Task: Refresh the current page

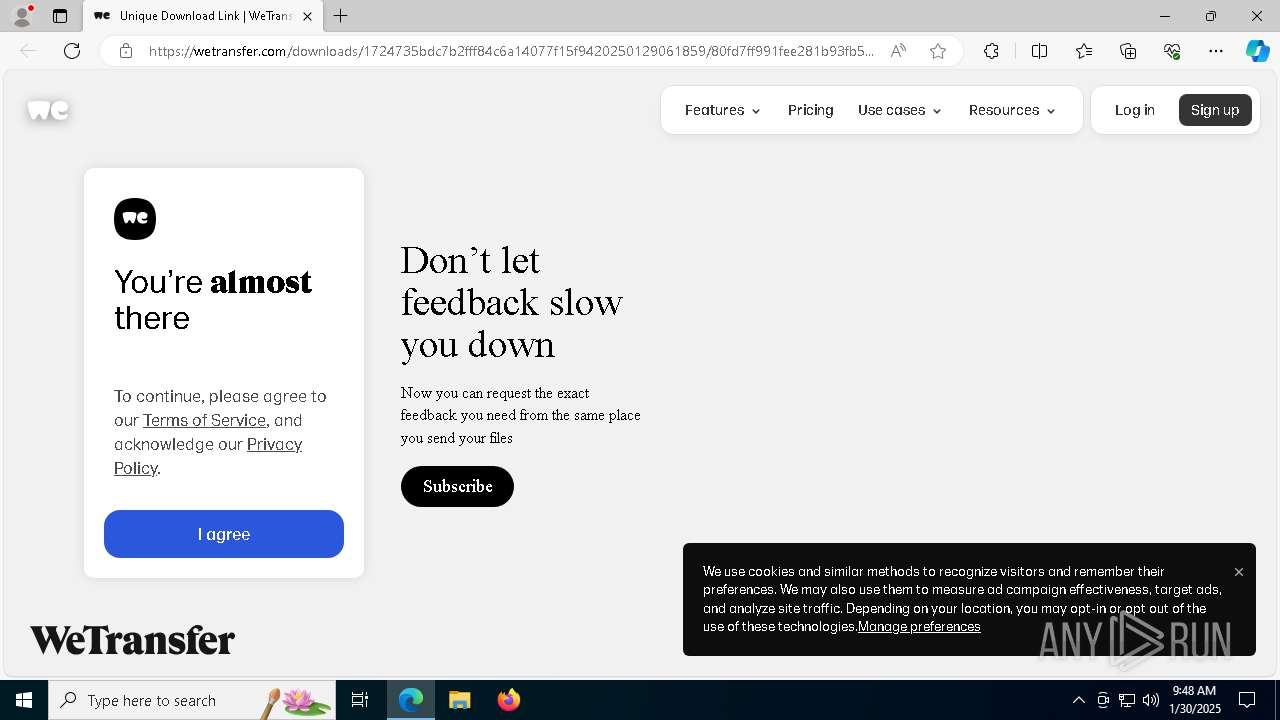Action: pos(72,51)
